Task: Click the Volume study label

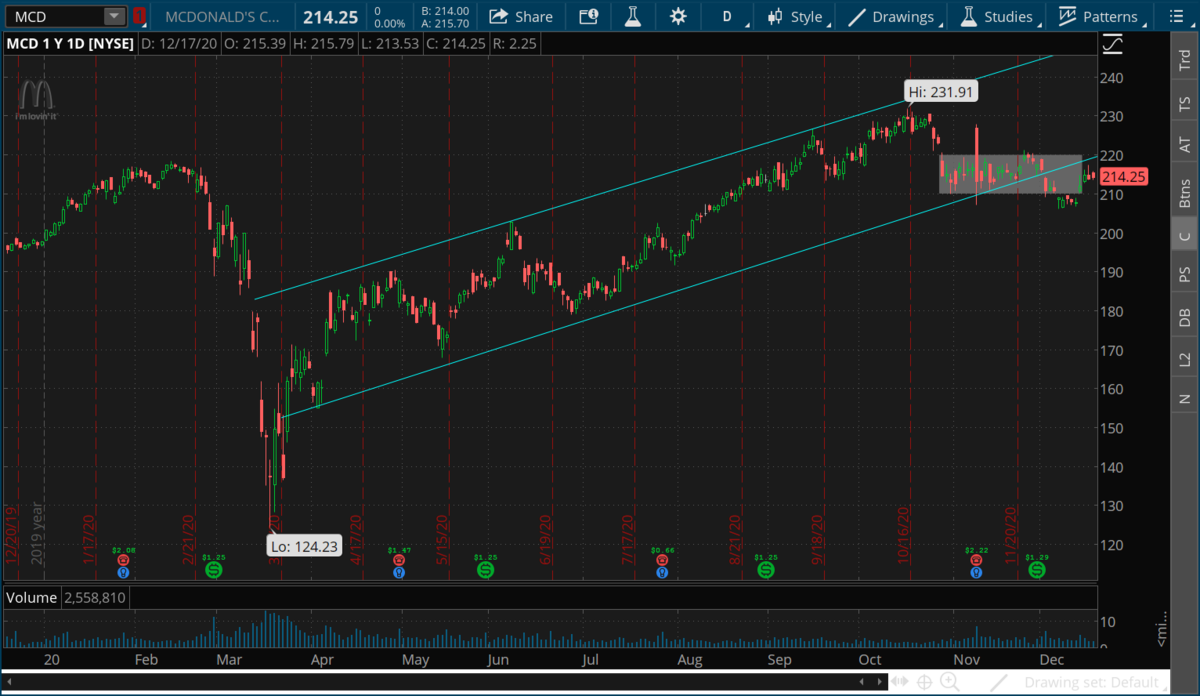Action: pos(31,598)
